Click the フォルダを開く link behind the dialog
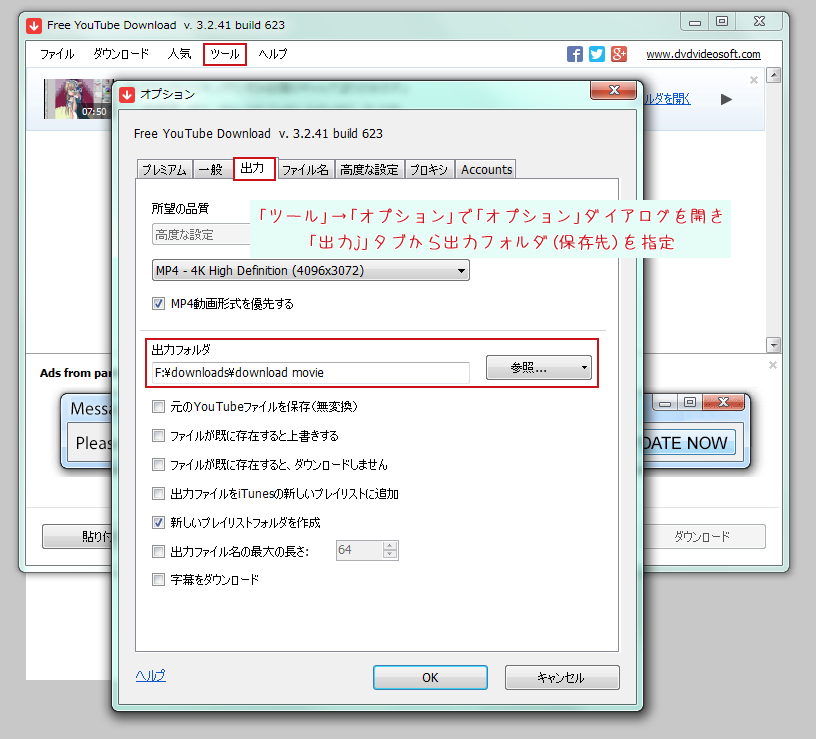The image size is (816, 739). [x=667, y=98]
